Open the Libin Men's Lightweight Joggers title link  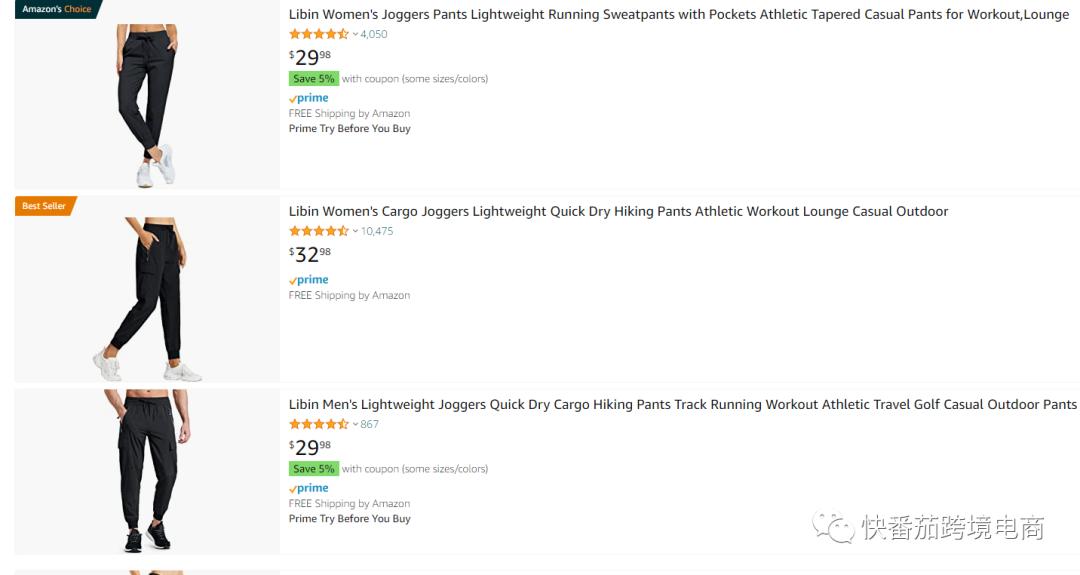682,405
